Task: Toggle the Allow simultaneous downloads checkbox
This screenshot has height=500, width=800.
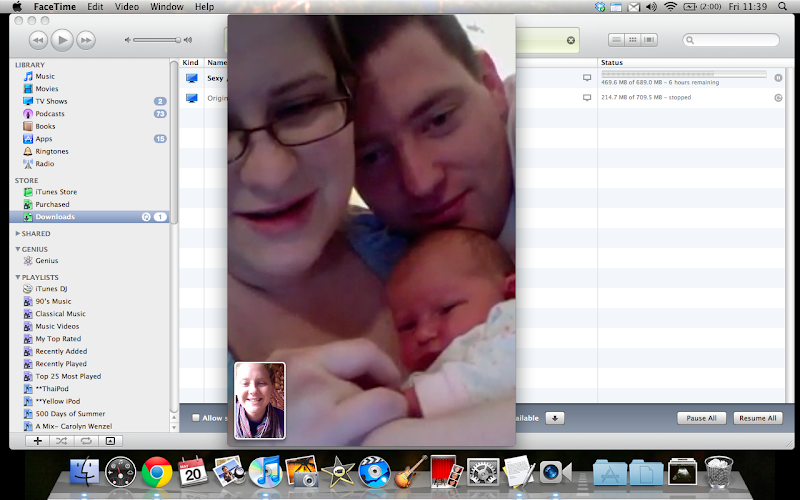Action: (x=196, y=418)
